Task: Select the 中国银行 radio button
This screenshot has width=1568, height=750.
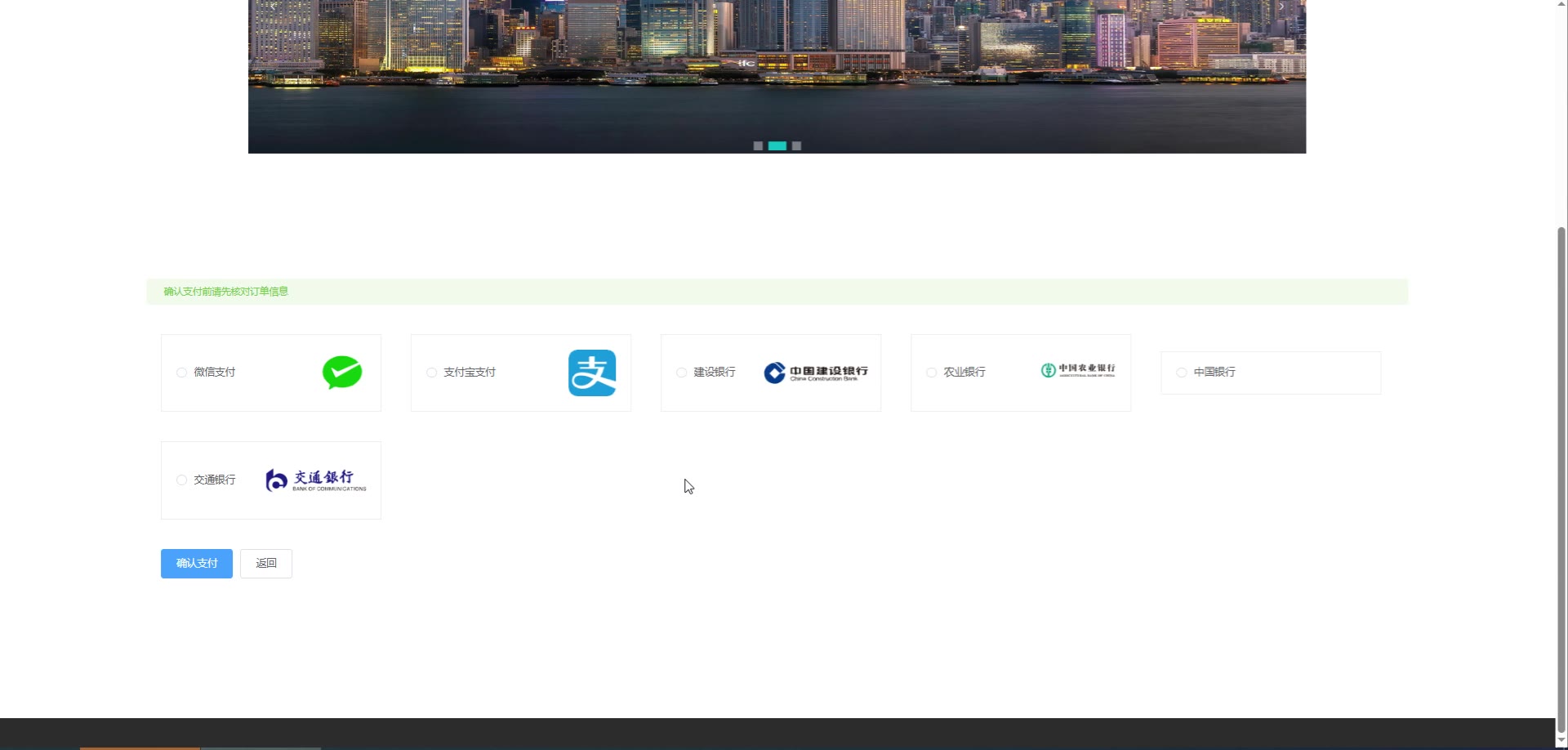Action: (x=1181, y=373)
